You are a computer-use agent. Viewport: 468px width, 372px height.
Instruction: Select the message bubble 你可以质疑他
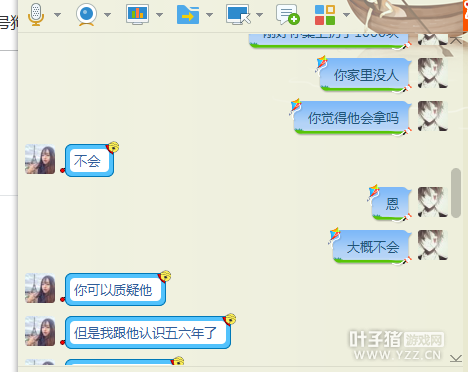click(x=115, y=289)
